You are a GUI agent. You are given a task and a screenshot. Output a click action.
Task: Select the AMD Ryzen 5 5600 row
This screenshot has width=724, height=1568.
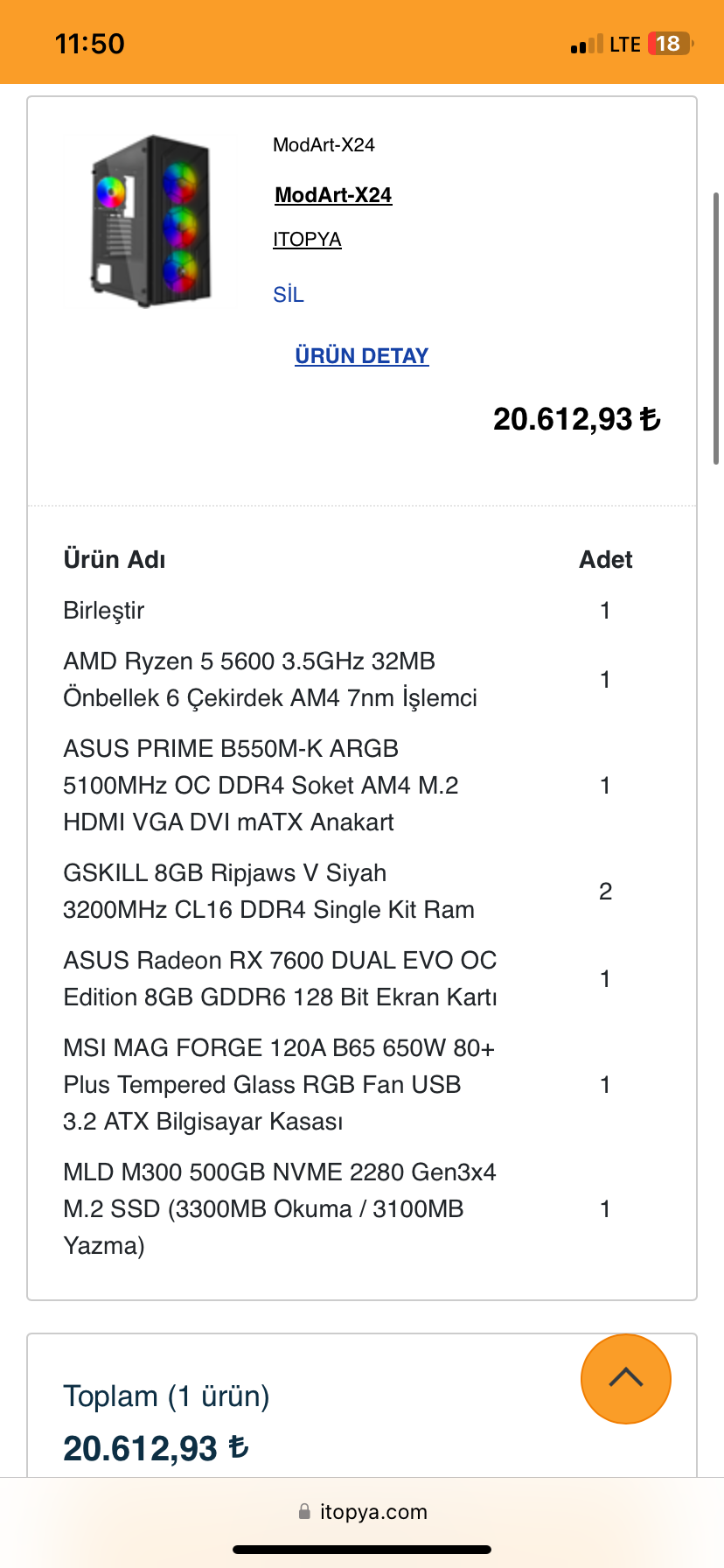270,680
